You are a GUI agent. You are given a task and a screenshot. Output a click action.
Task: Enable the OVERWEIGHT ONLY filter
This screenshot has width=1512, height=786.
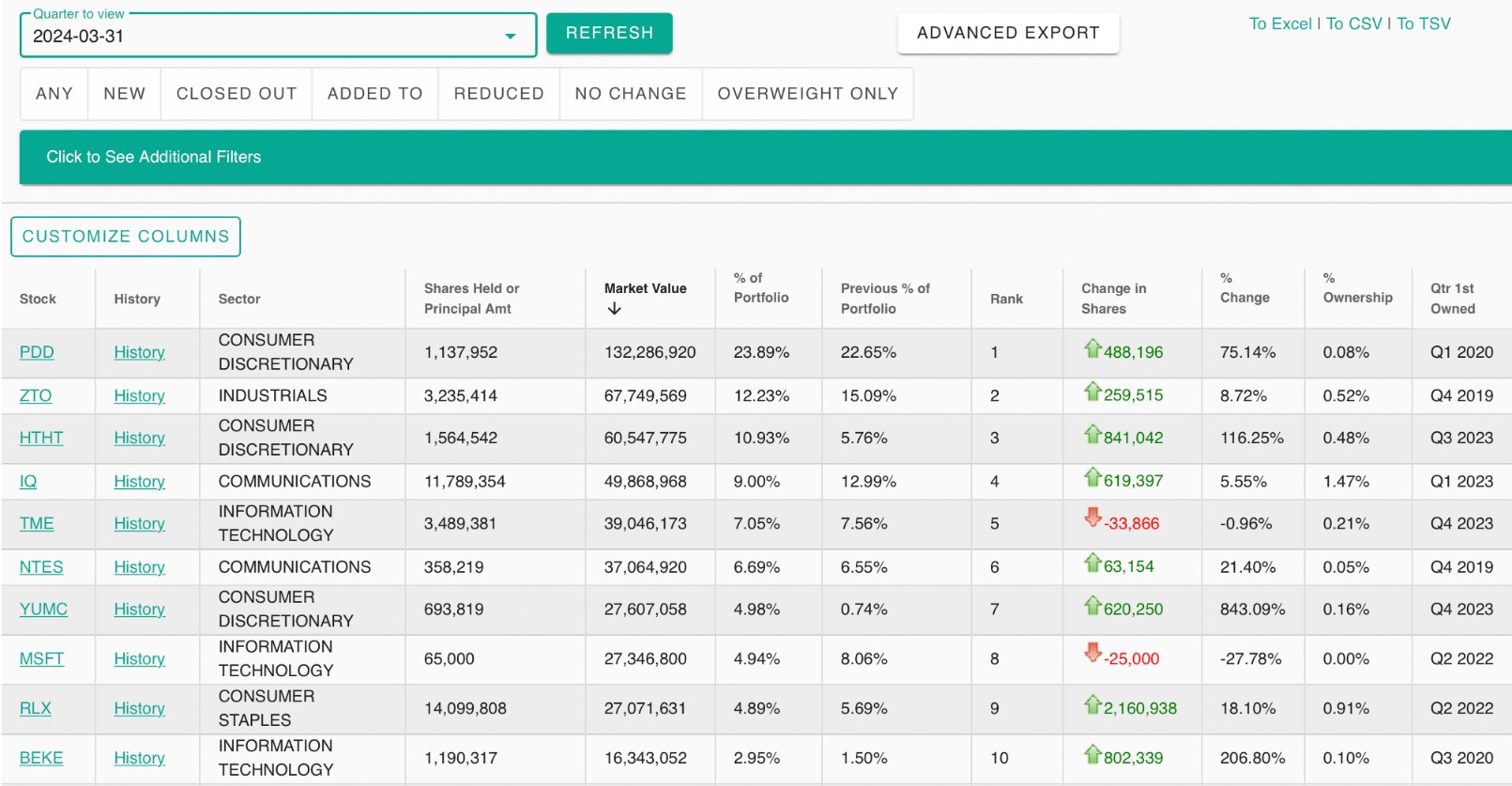tap(807, 94)
